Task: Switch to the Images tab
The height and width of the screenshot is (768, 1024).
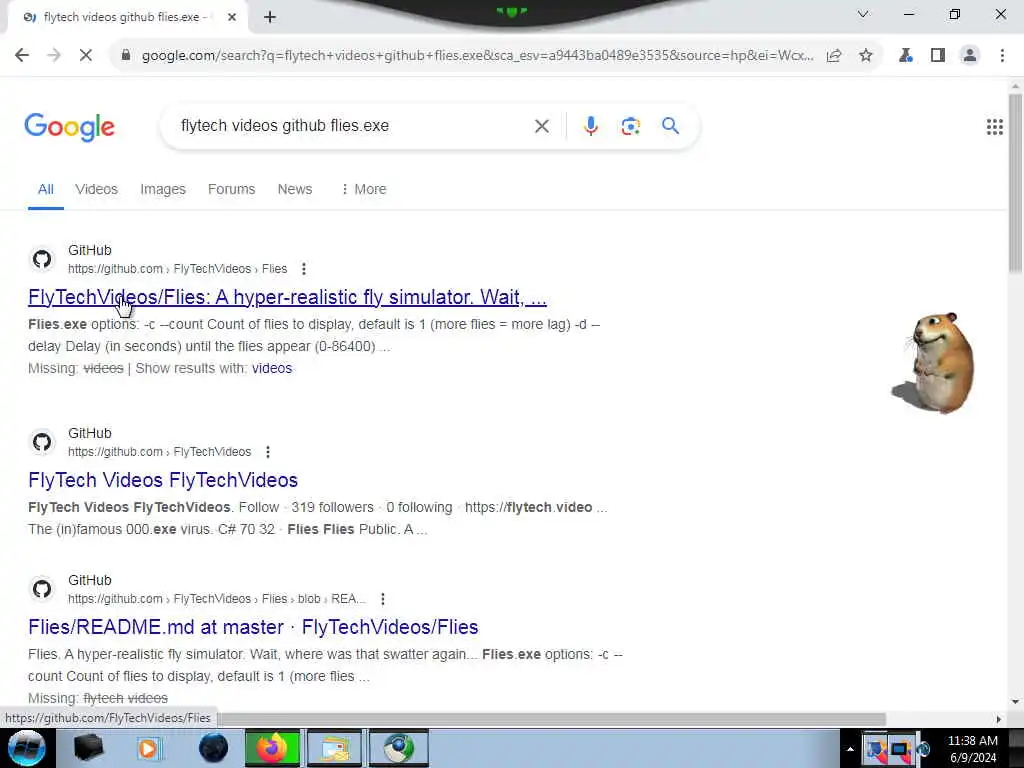Action: click(x=163, y=189)
